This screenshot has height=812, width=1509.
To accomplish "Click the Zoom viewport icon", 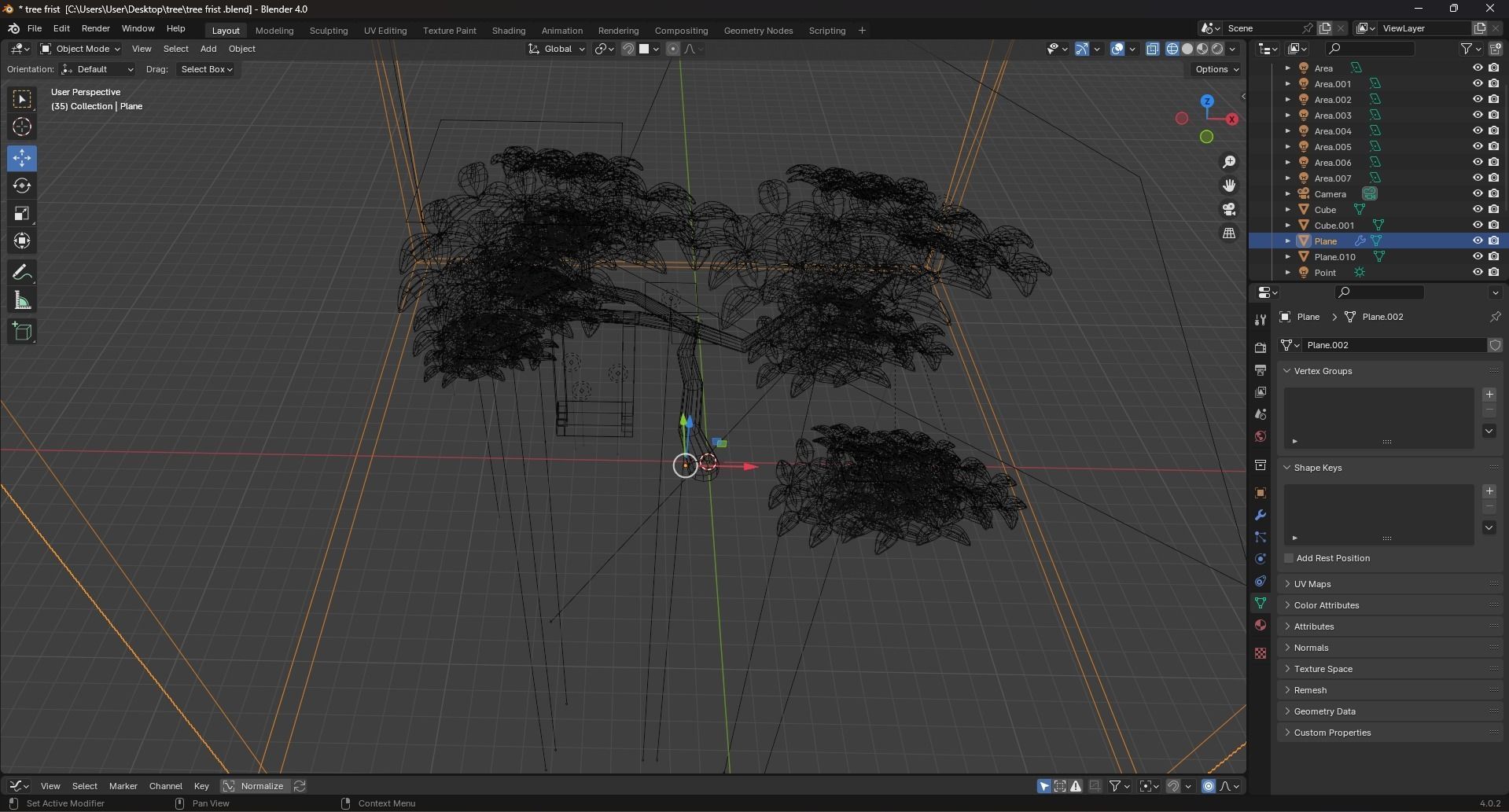I will pyautogui.click(x=1229, y=162).
